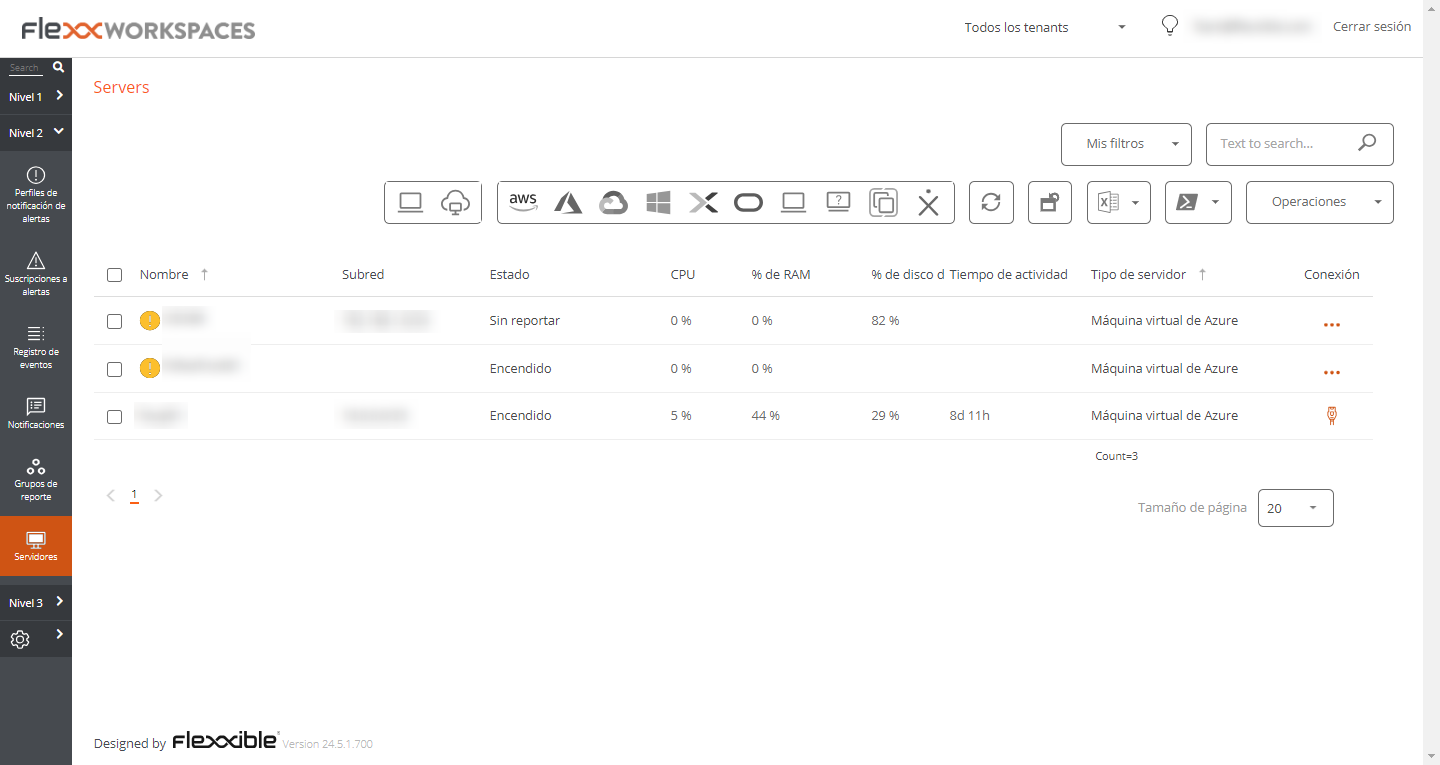Image resolution: width=1440 pixels, height=765 pixels.
Task: Refresh the servers list
Action: (x=991, y=202)
